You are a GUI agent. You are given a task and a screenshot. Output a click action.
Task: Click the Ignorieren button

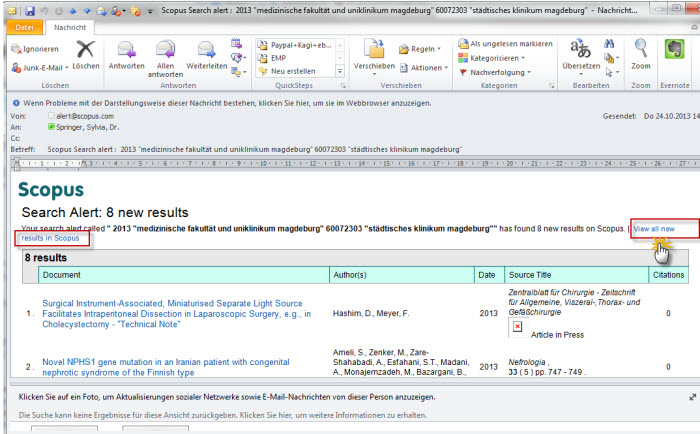coord(35,49)
